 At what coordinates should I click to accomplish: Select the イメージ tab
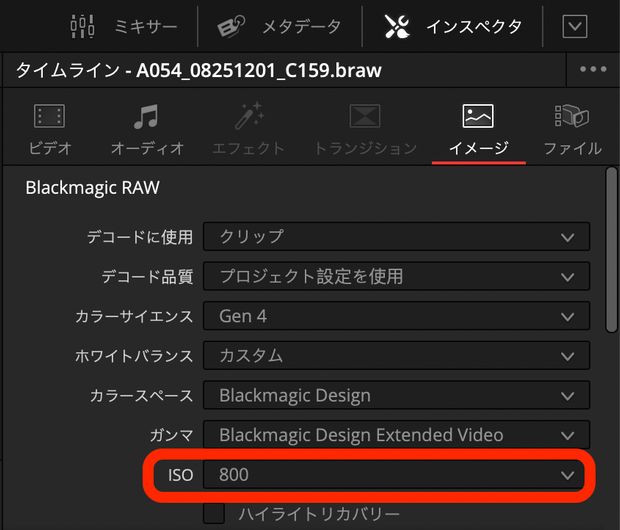(478, 131)
